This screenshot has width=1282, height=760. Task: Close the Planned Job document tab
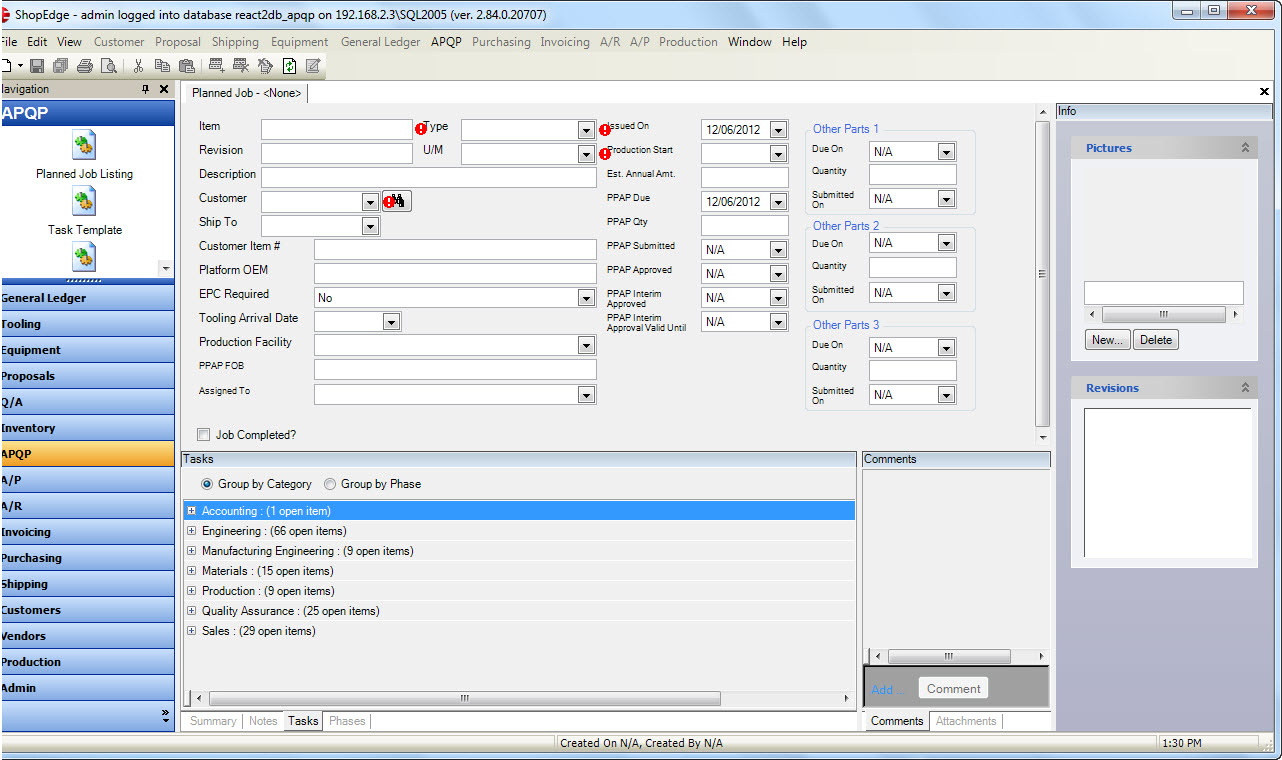click(x=1264, y=92)
